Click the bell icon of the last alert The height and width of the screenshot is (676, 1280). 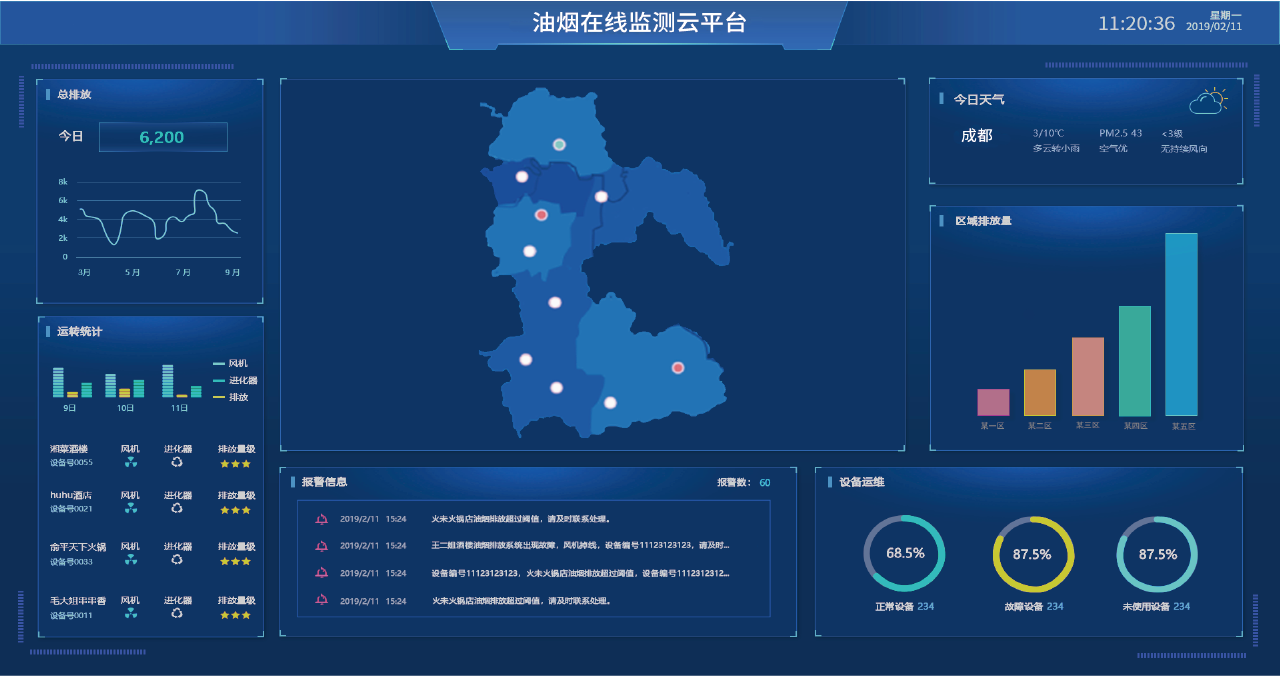pyautogui.click(x=321, y=600)
